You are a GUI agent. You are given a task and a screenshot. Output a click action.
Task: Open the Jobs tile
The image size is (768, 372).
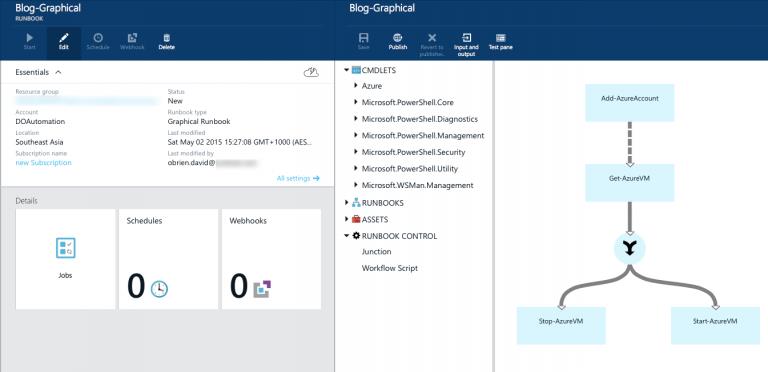[65, 259]
